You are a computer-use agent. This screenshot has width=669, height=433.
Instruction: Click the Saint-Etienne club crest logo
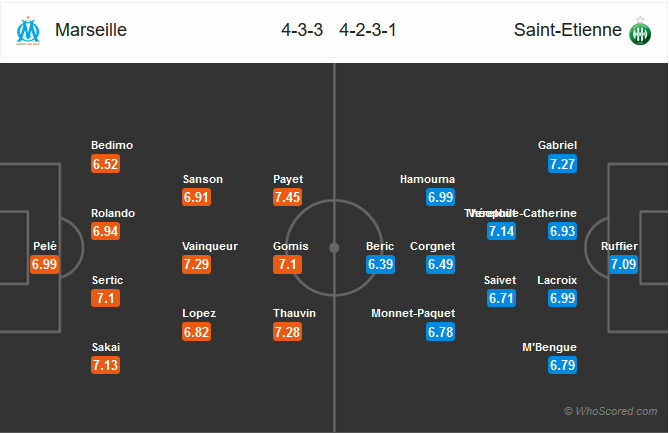pyautogui.click(x=640, y=31)
